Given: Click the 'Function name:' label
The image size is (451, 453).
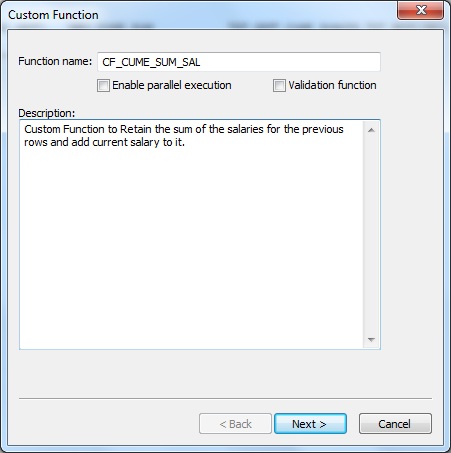Looking at the screenshot, I should [55, 61].
